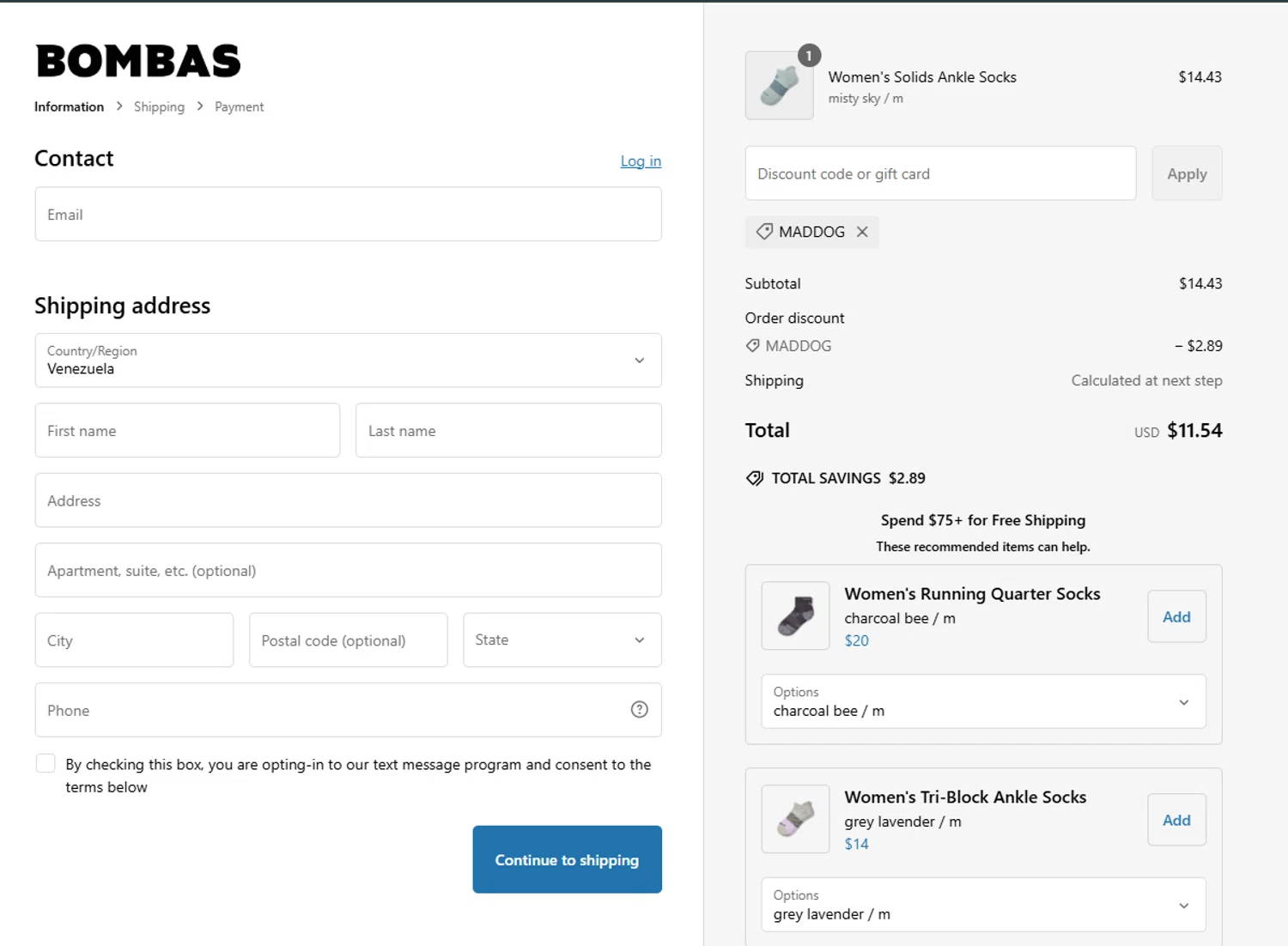Viewport: 1288px width, 946px height.
Task: Click the $20 price of Running Quarter Socks
Action: coord(856,640)
